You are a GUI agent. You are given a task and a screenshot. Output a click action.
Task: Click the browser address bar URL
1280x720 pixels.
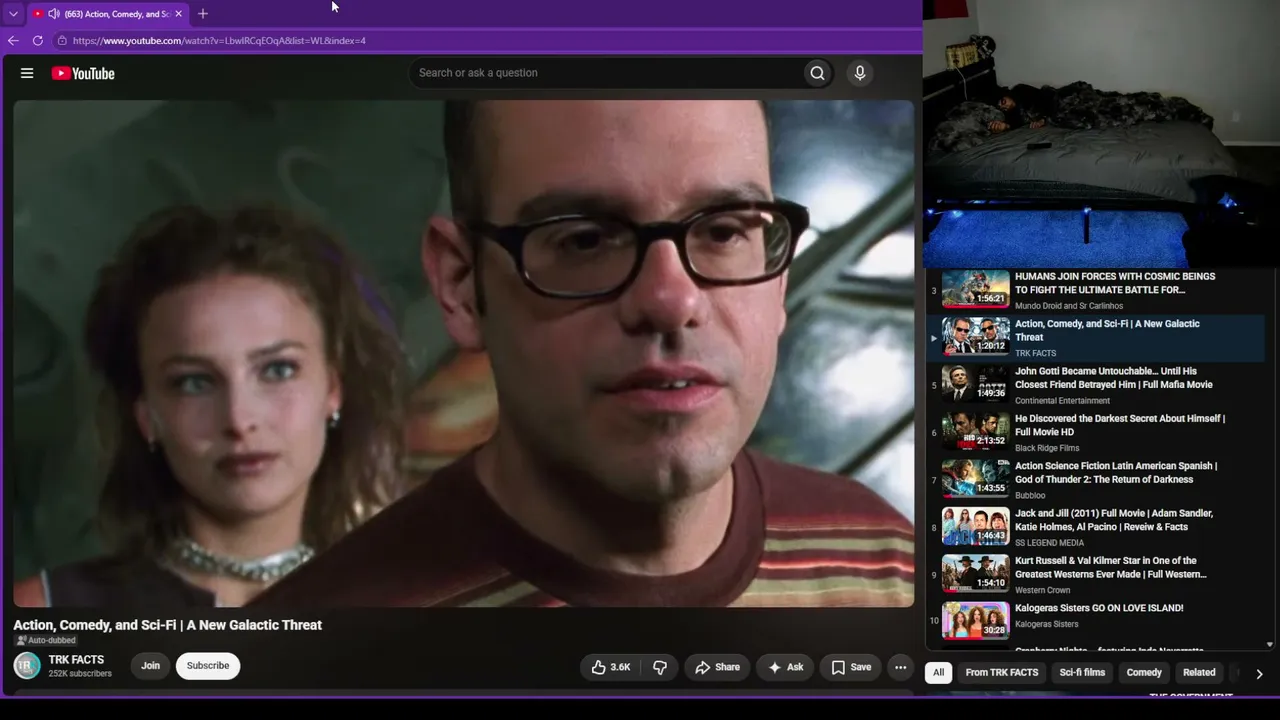219,41
